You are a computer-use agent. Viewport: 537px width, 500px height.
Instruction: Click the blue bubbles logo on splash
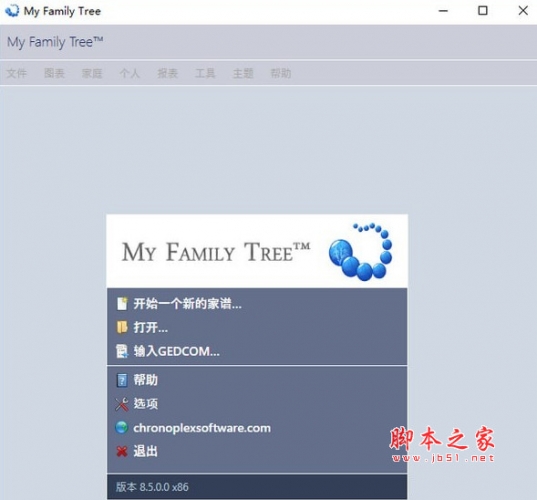360,251
